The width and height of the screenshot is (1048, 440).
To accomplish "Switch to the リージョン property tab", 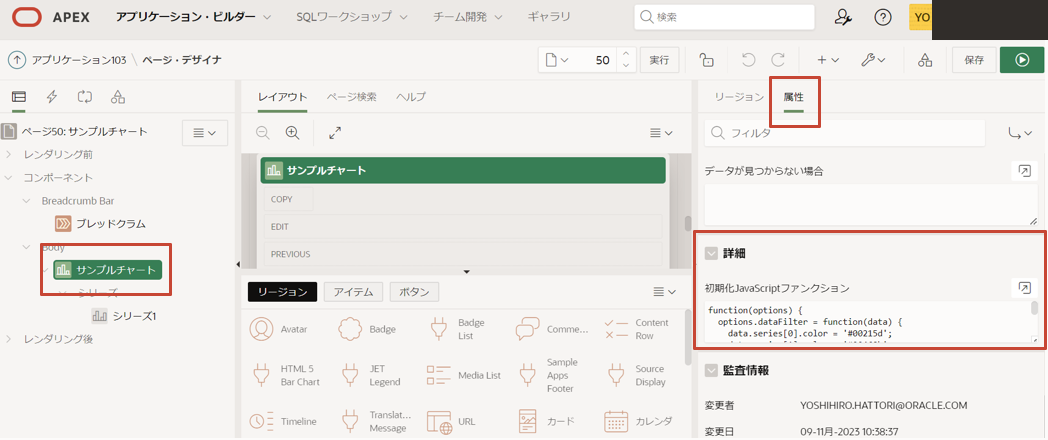I will click(739, 97).
